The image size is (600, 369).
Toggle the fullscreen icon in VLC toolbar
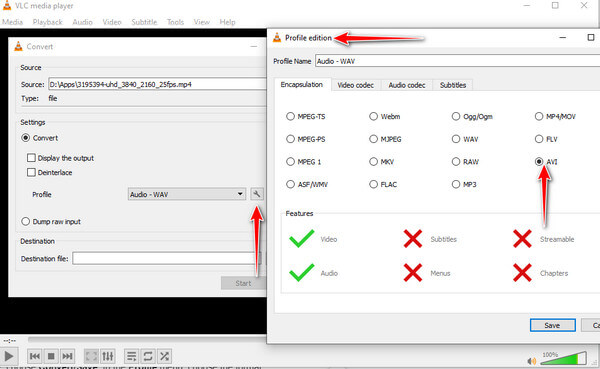point(91,356)
